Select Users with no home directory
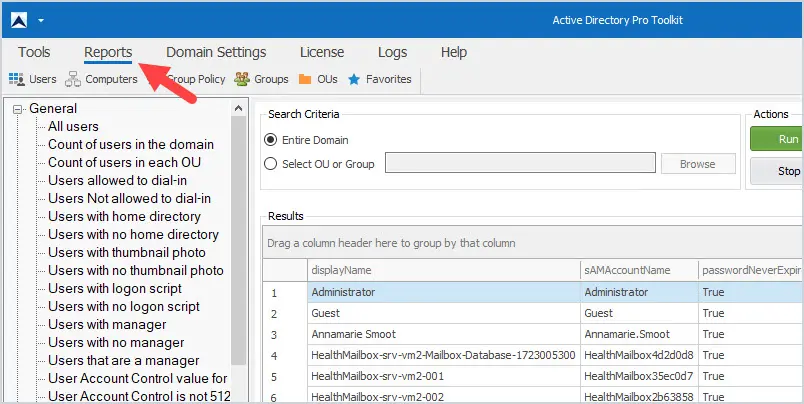 133,234
